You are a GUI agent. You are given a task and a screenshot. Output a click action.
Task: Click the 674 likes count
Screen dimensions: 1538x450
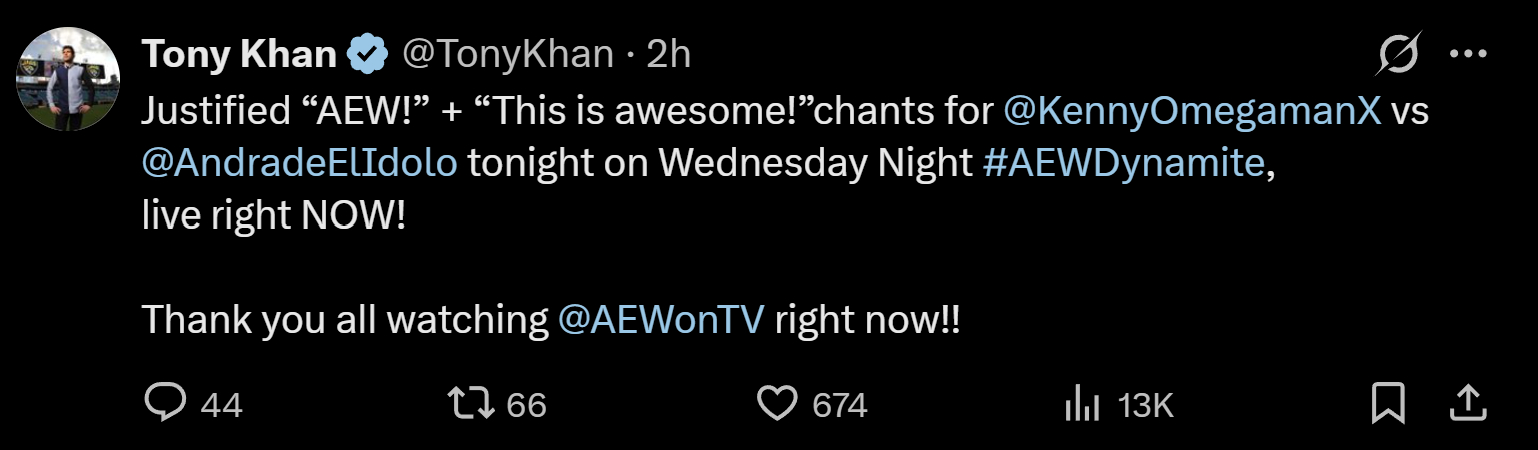tap(839, 405)
